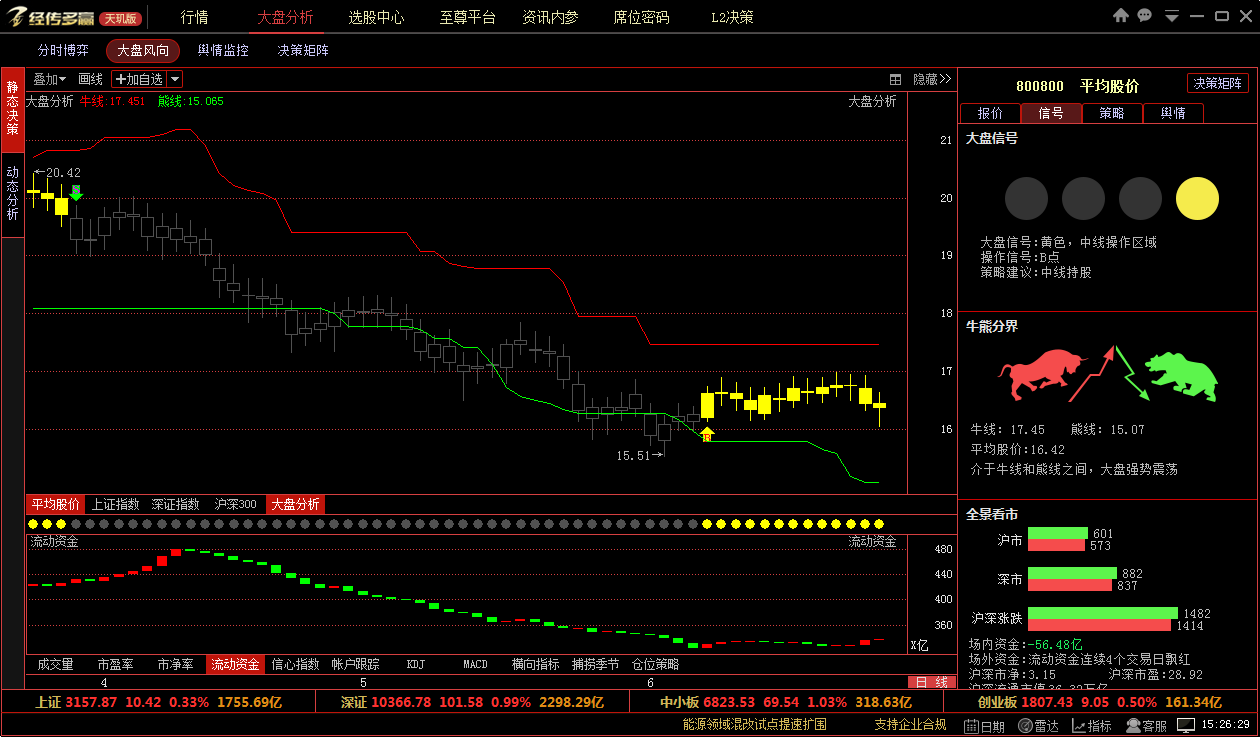Screen dimensions: 1260x737
Task: Open the arrow dropdown next to 加自选
Action: pos(174,79)
